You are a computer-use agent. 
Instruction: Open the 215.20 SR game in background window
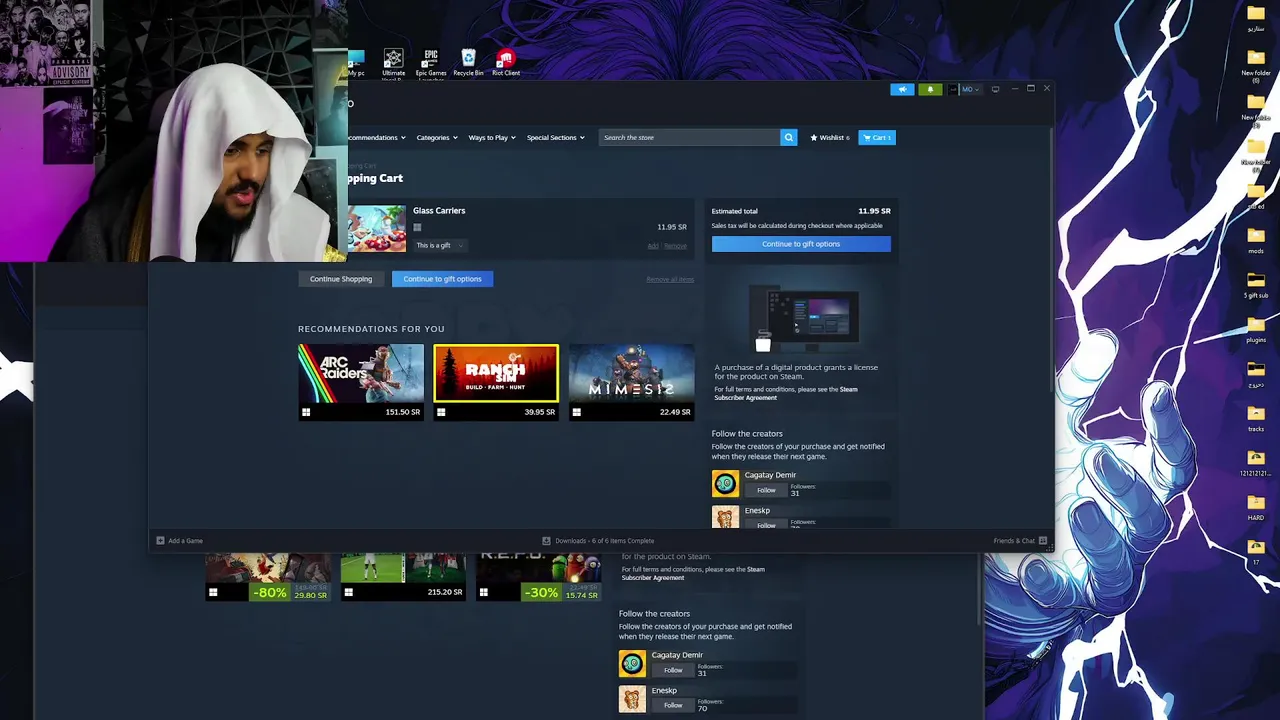pyautogui.click(x=403, y=577)
